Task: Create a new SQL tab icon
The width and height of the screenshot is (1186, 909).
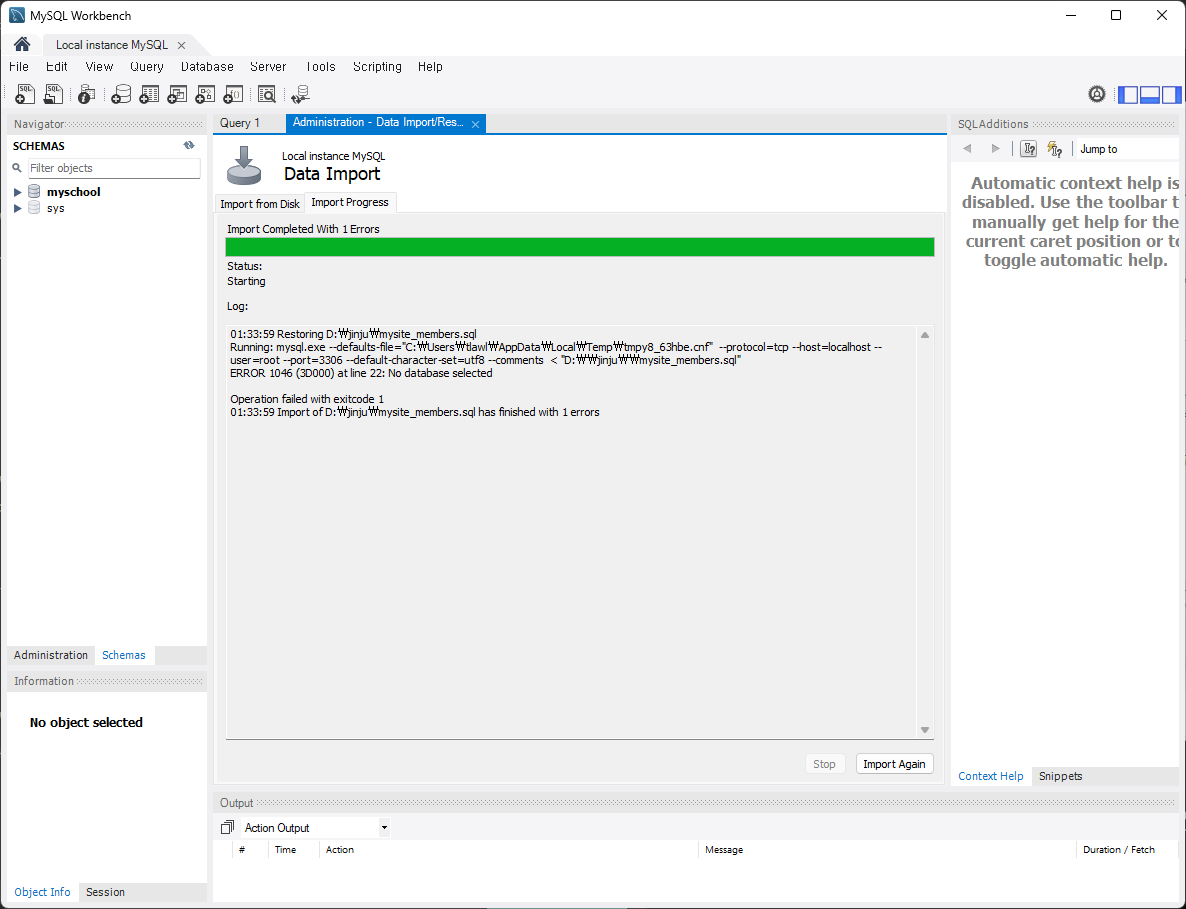Action: (x=25, y=94)
